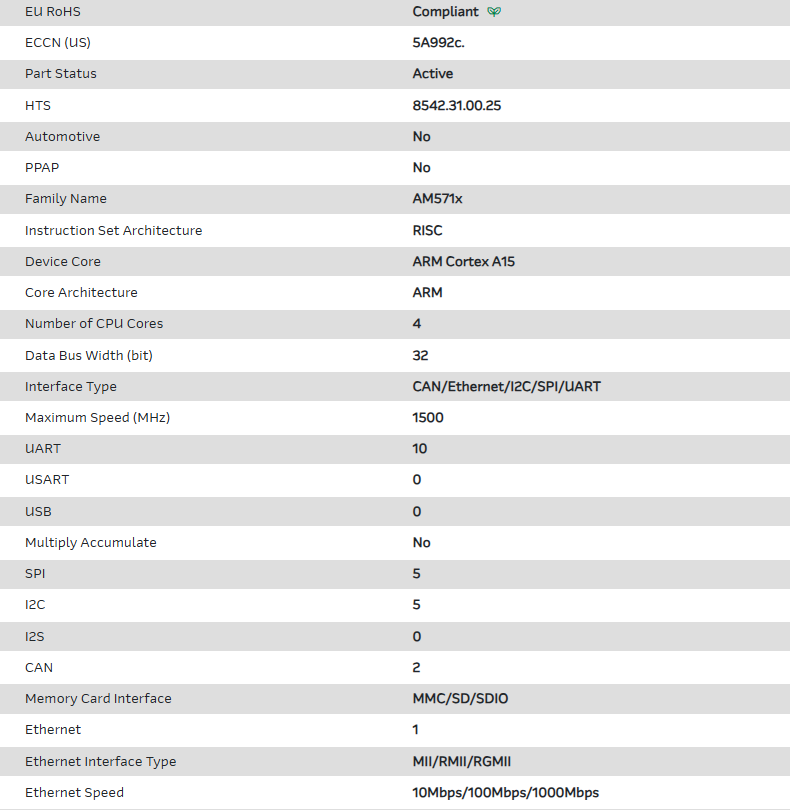Select the ECCN value 5A992c.

(439, 43)
